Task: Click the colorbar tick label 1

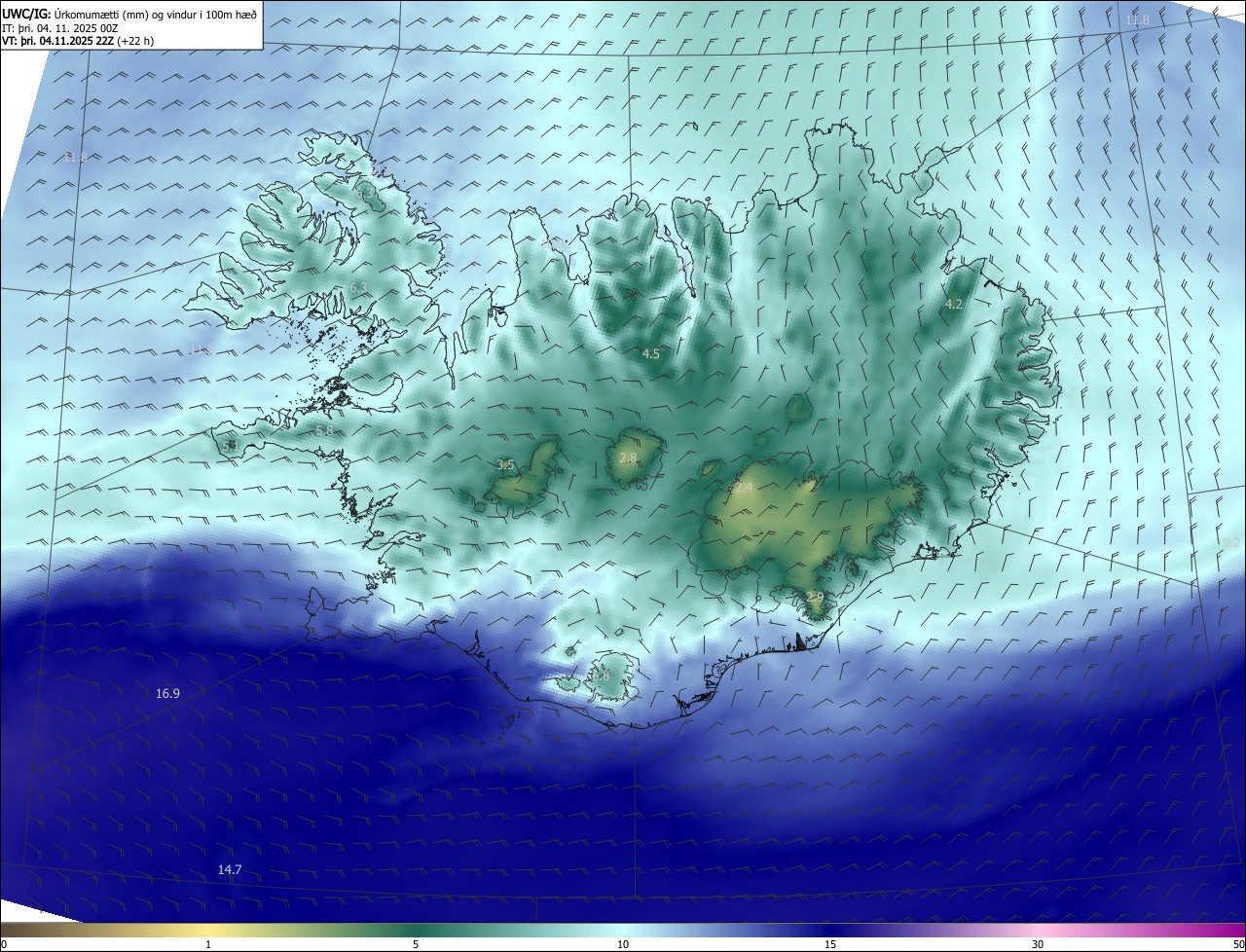Action: click(208, 944)
